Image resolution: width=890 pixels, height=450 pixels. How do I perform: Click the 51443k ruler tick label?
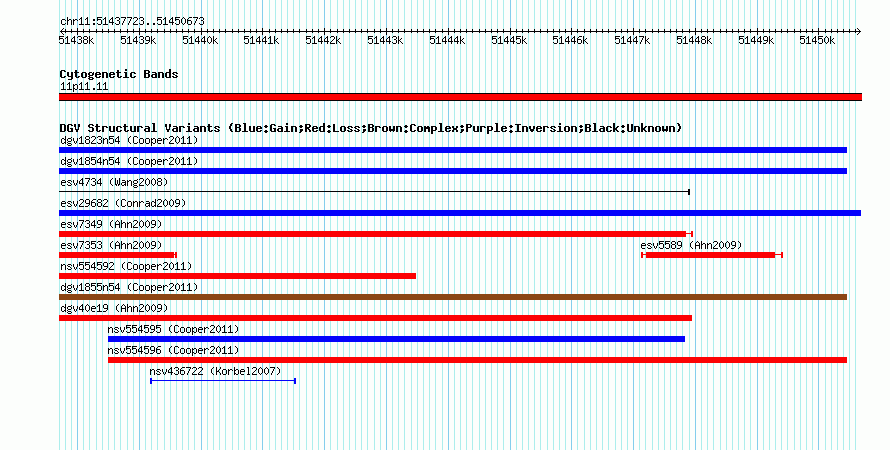385,40
